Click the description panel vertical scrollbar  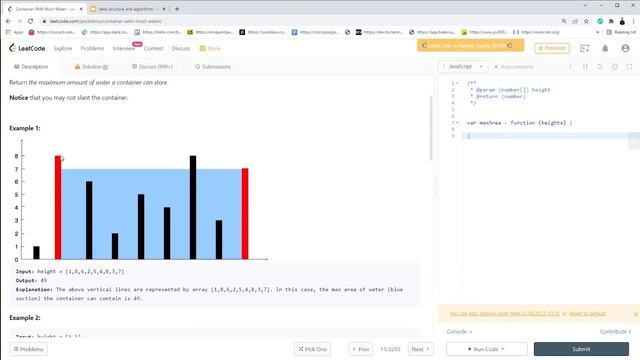(x=431, y=128)
